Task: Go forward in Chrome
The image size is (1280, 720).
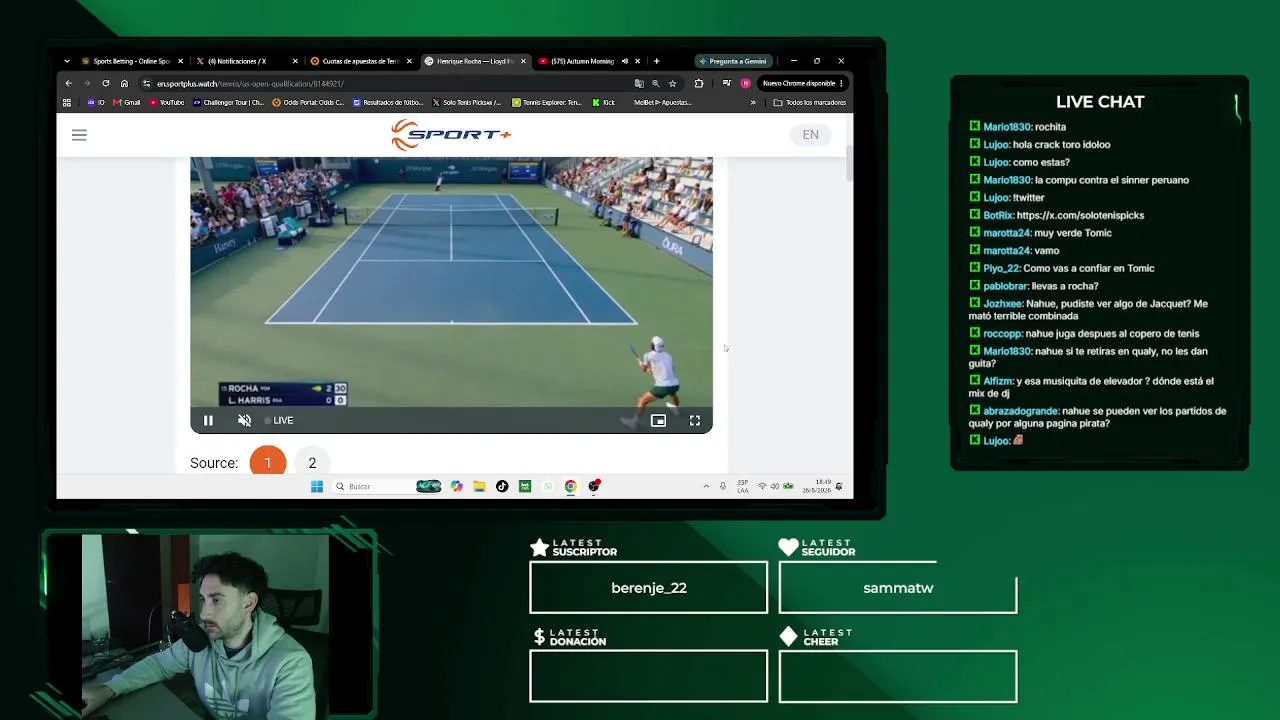Action: coord(87,83)
